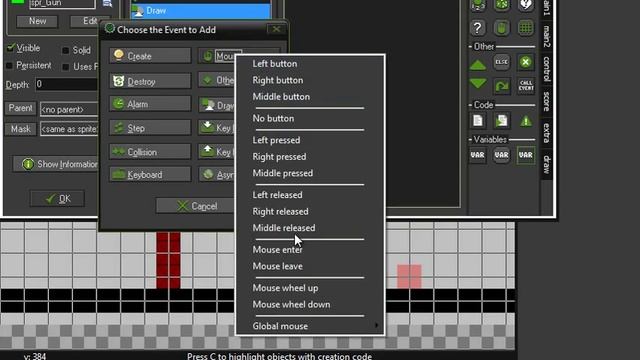Switch to the main2 actions tab
The width and height of the screenshot is (640, 360).
(x=547, y=36)
